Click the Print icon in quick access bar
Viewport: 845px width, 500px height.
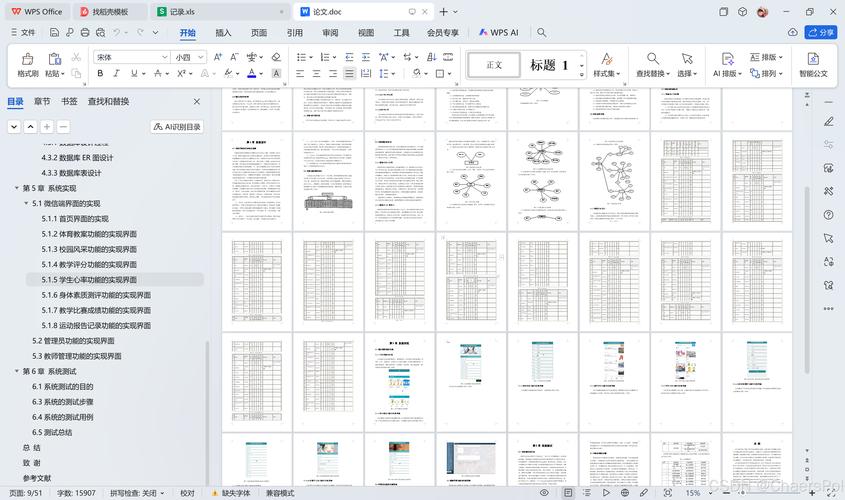(85, 32)
